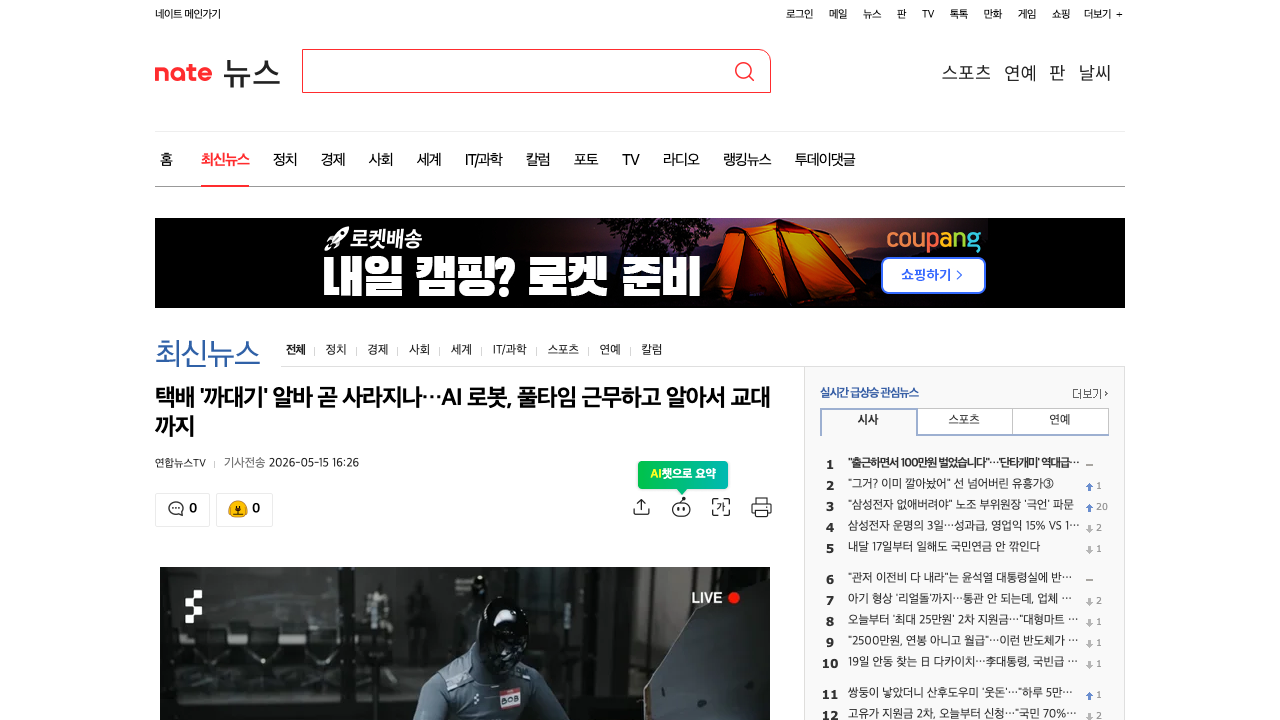This screenshot has width=1280, height=720.
Task: Click 쇼핑하기 button in Coupang banner
Action: pyautogui.click(x=933, y=275)
